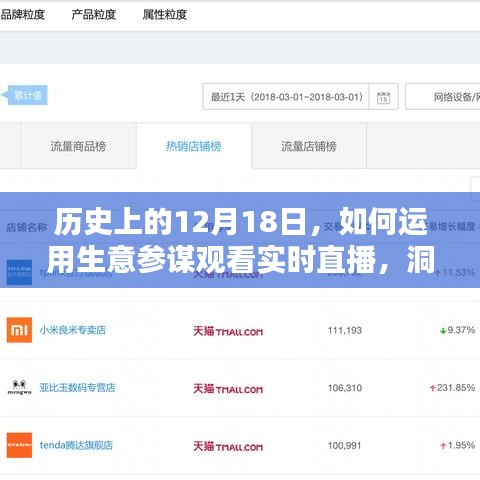This screenshot has width=480, height=480.
Task: Switch to 属性粒度 tab
Action: [x=165, y=15]
